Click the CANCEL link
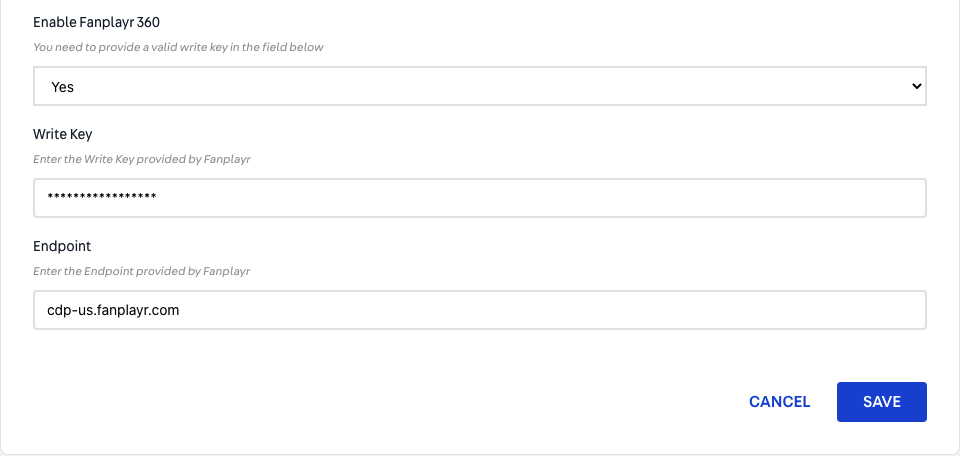The image size is (960, 456). tap(779, 402)
